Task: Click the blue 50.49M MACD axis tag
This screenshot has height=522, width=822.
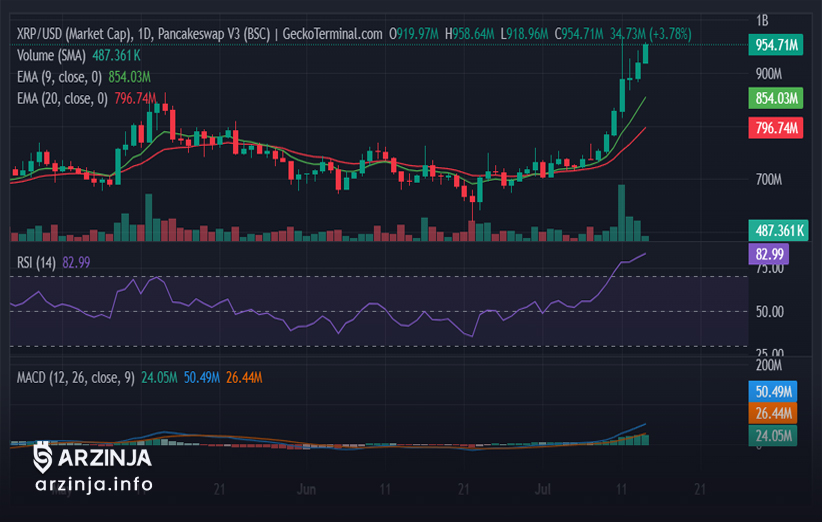Action: 773,391
